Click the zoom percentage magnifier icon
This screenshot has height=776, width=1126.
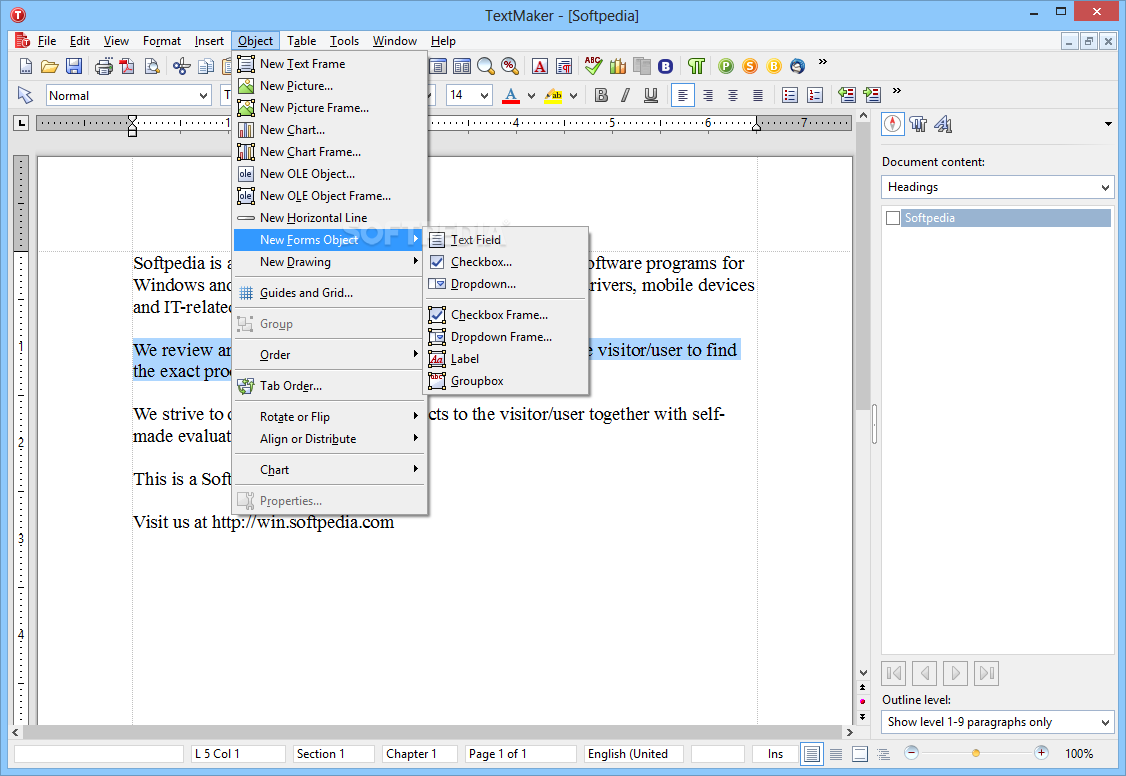coord(510,67)
